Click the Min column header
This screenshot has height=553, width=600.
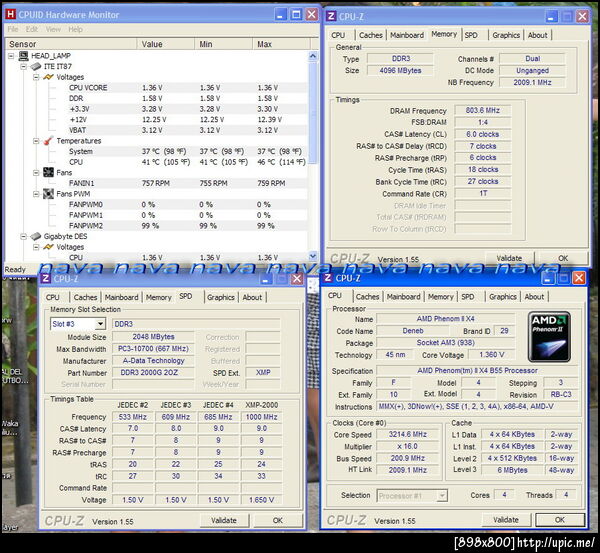click(223, 44)
